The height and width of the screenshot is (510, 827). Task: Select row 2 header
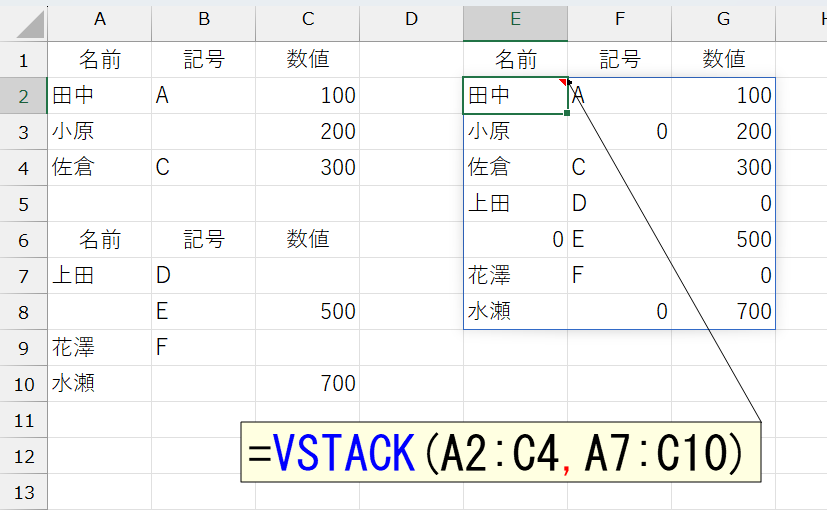point(23,96)
